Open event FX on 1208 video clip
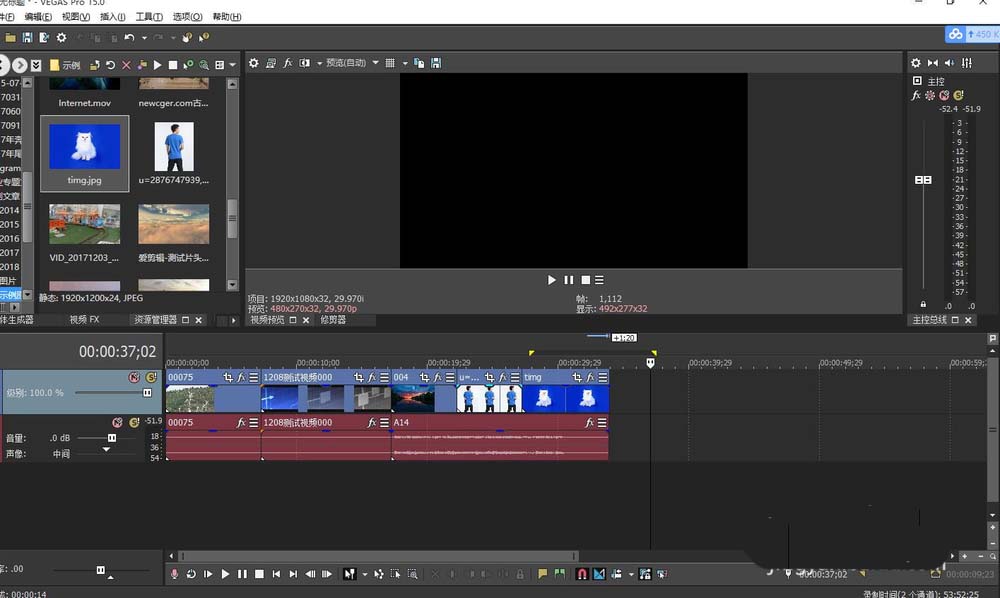 point(372,377)
